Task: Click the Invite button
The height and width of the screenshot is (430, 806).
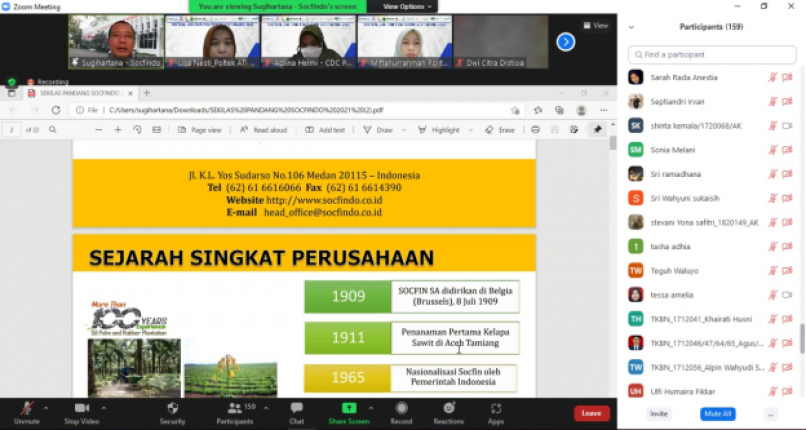Action: [658, 414]
